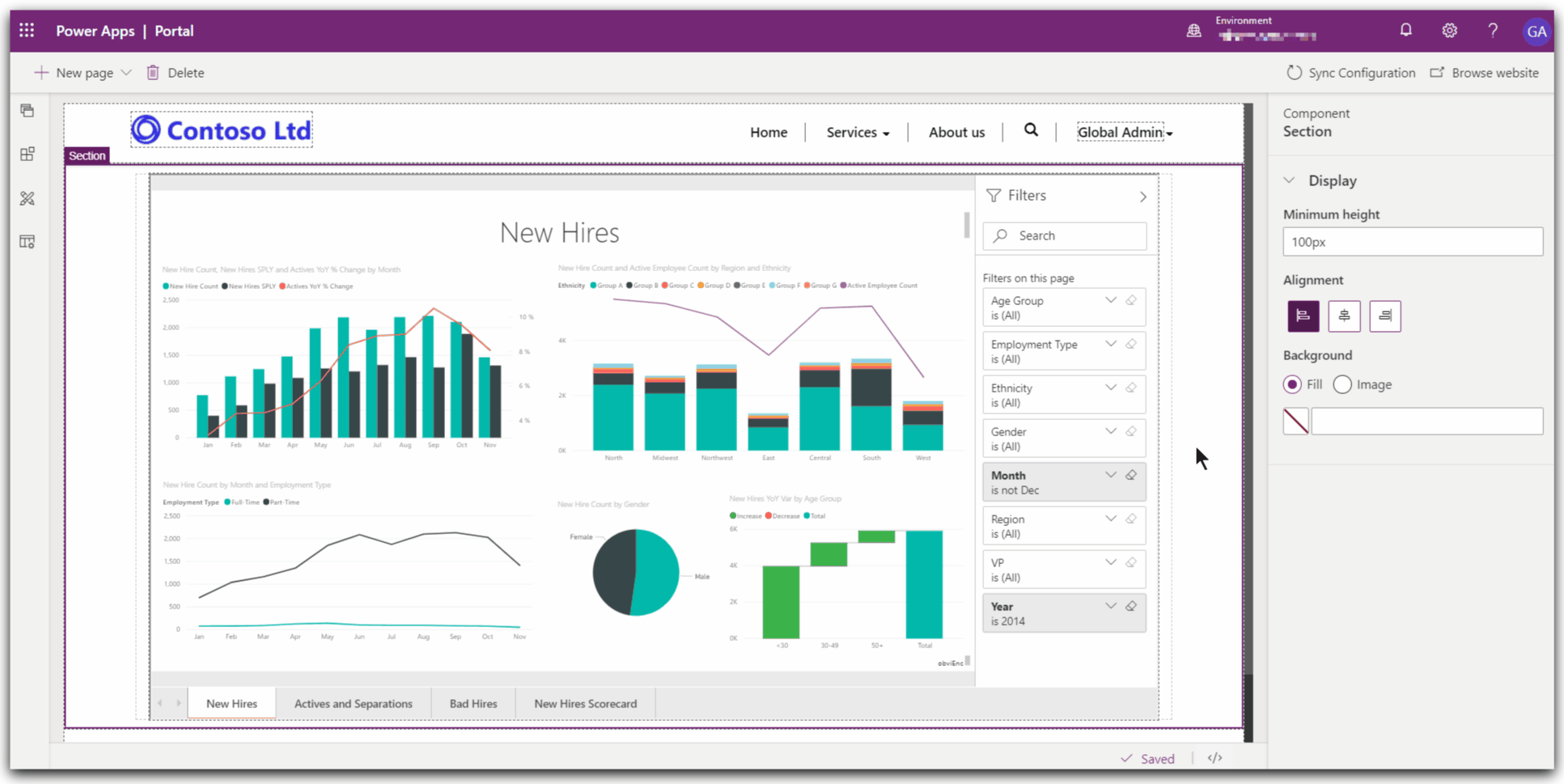This screenshot has height=784, width=1564.
Task: Clear the Region filter eraser
Action: [1131, 519]
